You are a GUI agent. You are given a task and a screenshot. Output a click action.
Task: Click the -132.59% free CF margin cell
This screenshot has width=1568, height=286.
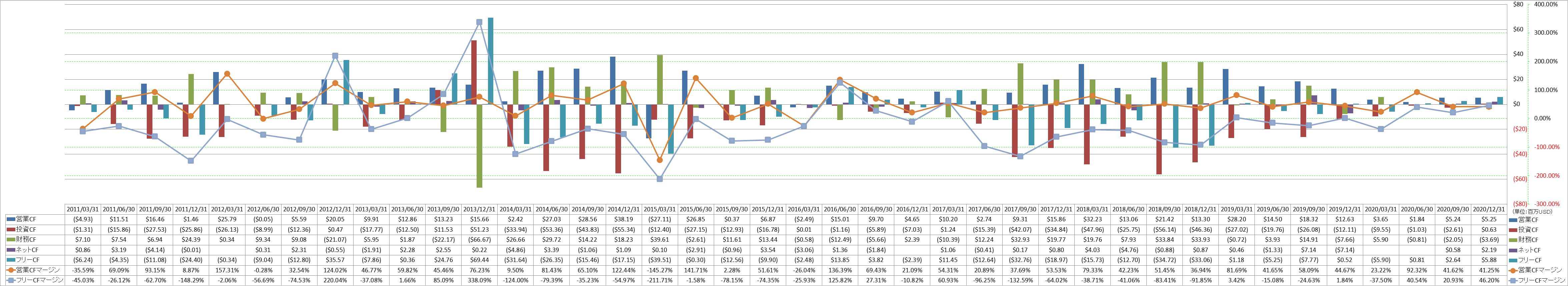pos(1020,281)
